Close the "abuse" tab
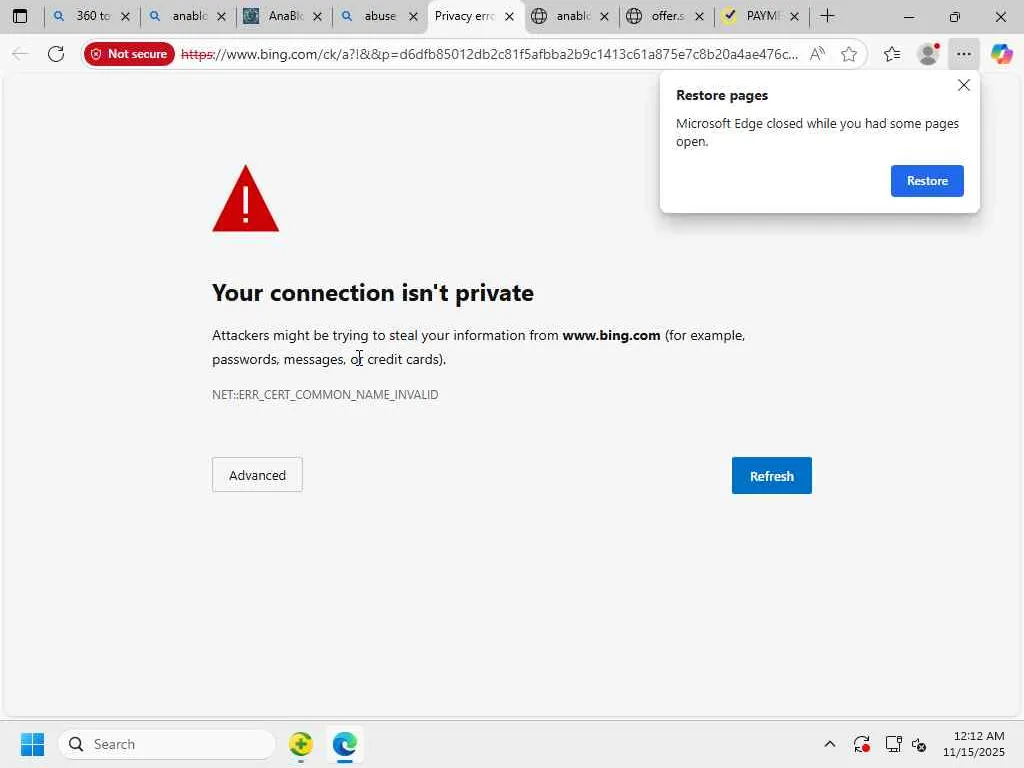This screenshot has width=1024, height=768. pos(413,16)
